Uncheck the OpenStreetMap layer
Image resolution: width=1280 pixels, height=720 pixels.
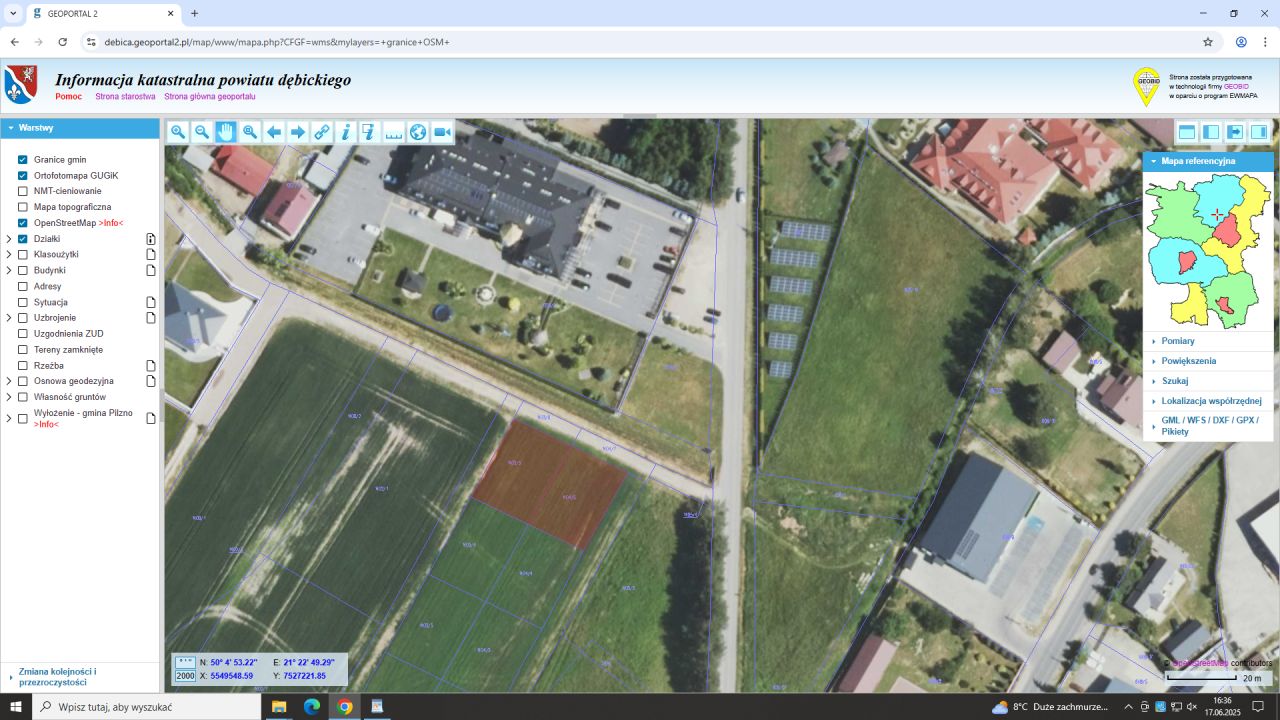(x=23, y=223)
